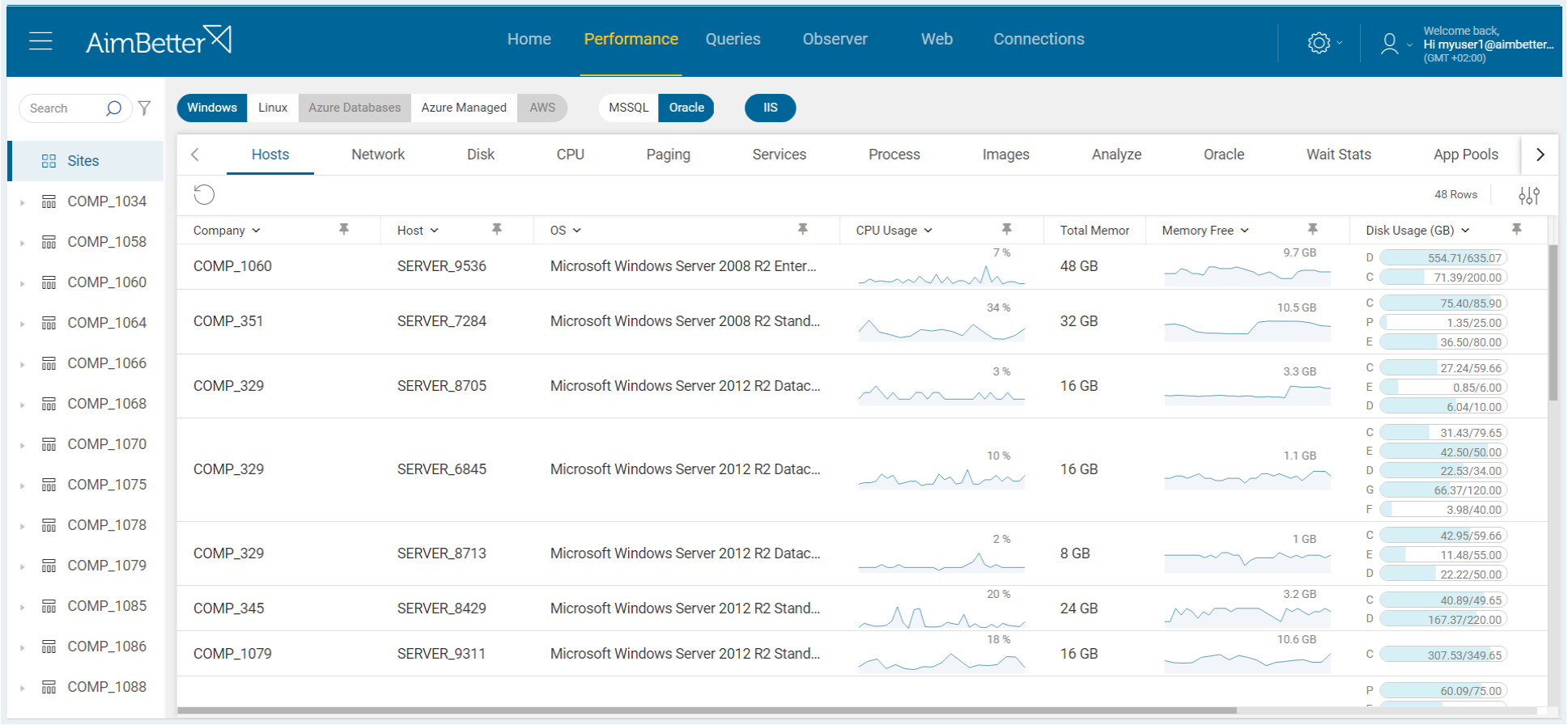Toggle the IIS filter pill
Image resolution: width=1568 pixels, height=725 pixels.
[770, 108]
